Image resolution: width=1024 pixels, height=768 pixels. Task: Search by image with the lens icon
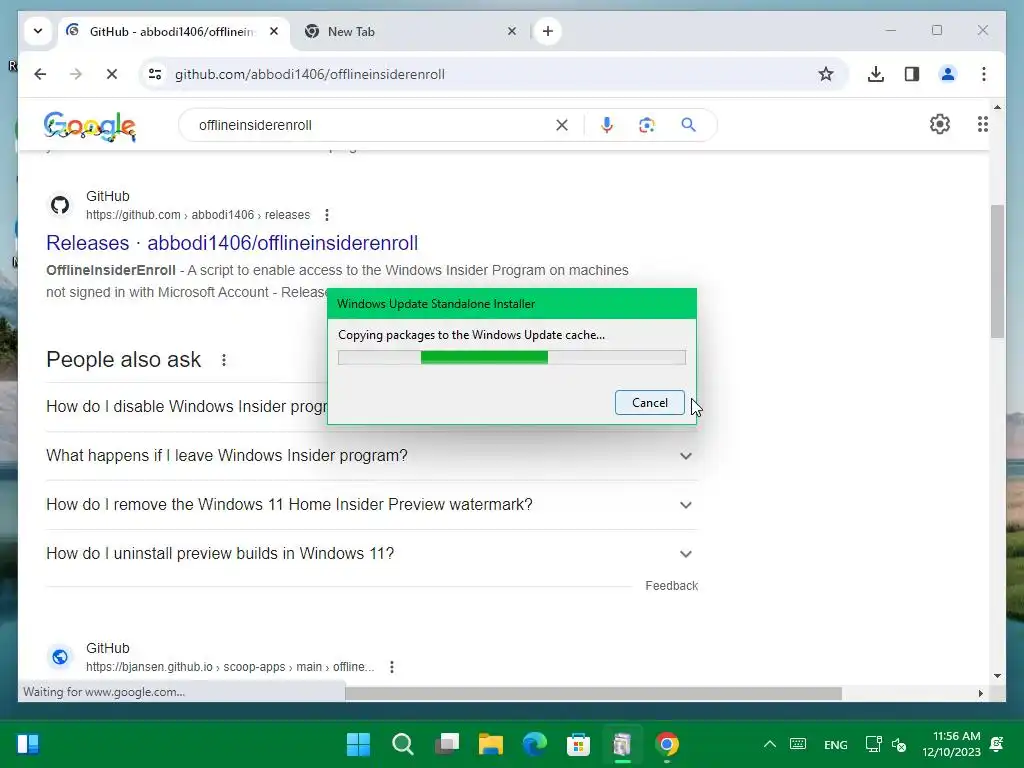click(x=647, y=125)
